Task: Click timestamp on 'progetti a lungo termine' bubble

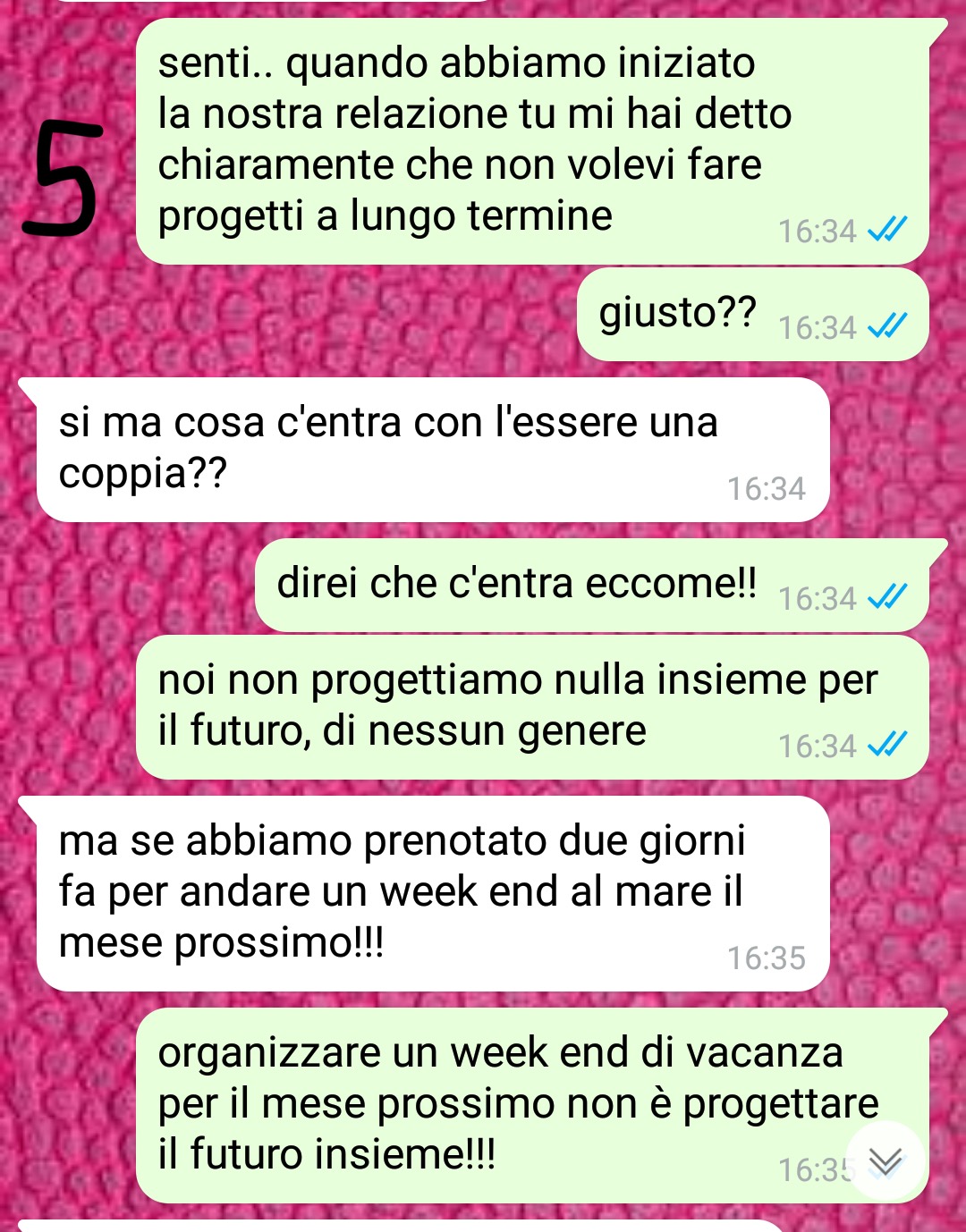Action: 818,232
